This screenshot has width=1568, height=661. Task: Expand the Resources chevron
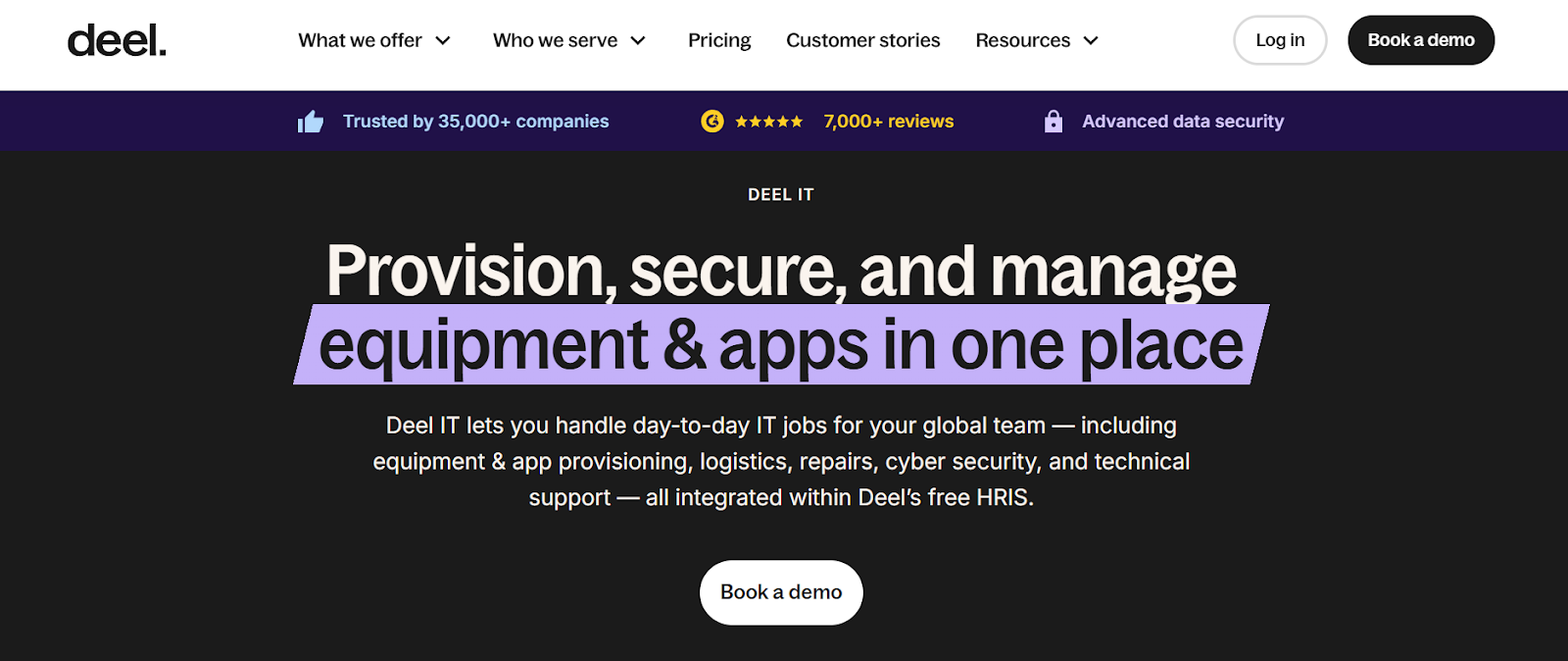(x=1091, y=41)
